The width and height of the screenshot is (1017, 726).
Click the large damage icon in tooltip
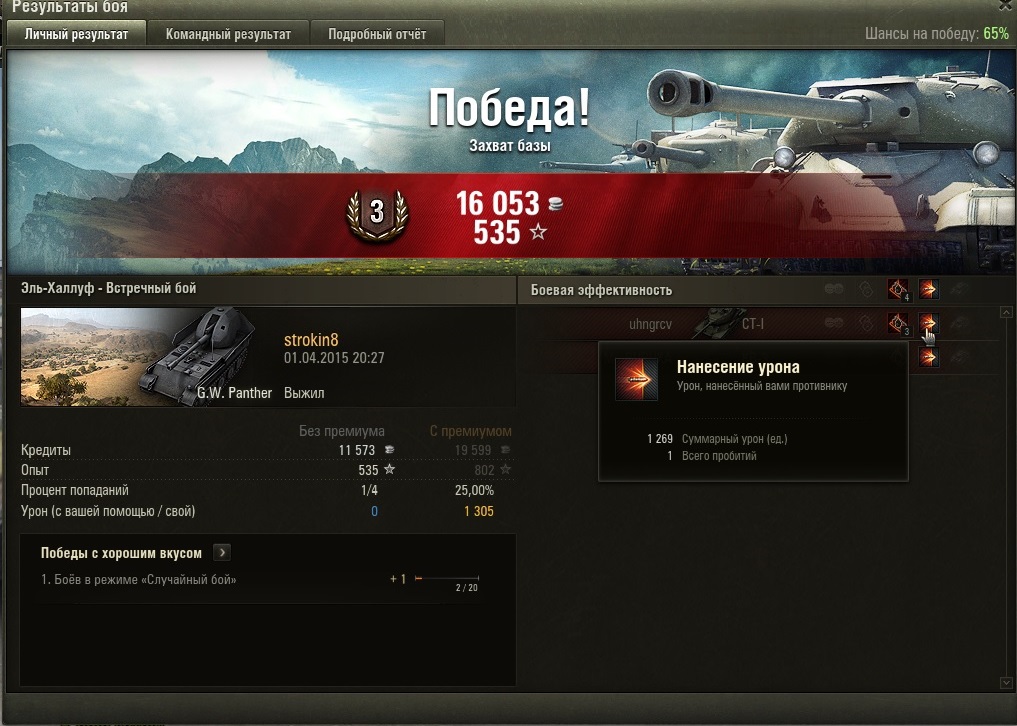coord(636,380)
